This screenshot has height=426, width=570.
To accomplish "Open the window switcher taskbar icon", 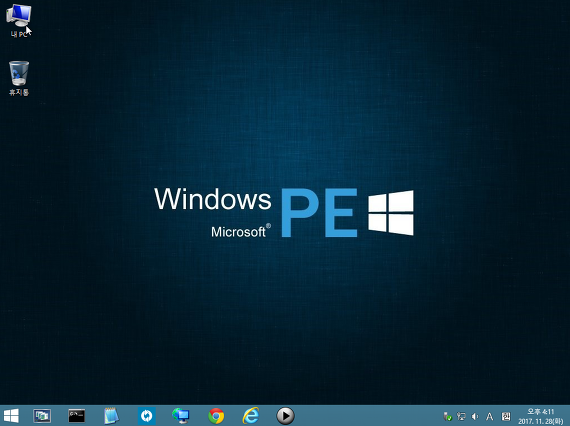I will pyautogui.click(x=42, y=415).
